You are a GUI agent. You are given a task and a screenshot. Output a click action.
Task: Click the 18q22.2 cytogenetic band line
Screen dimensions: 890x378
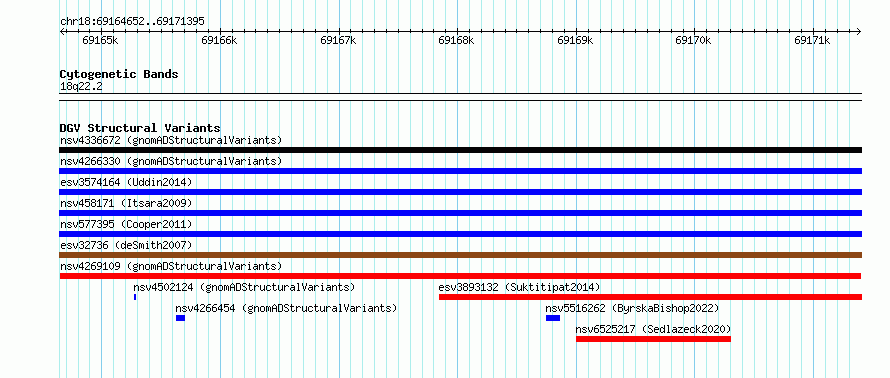point(460,97)
